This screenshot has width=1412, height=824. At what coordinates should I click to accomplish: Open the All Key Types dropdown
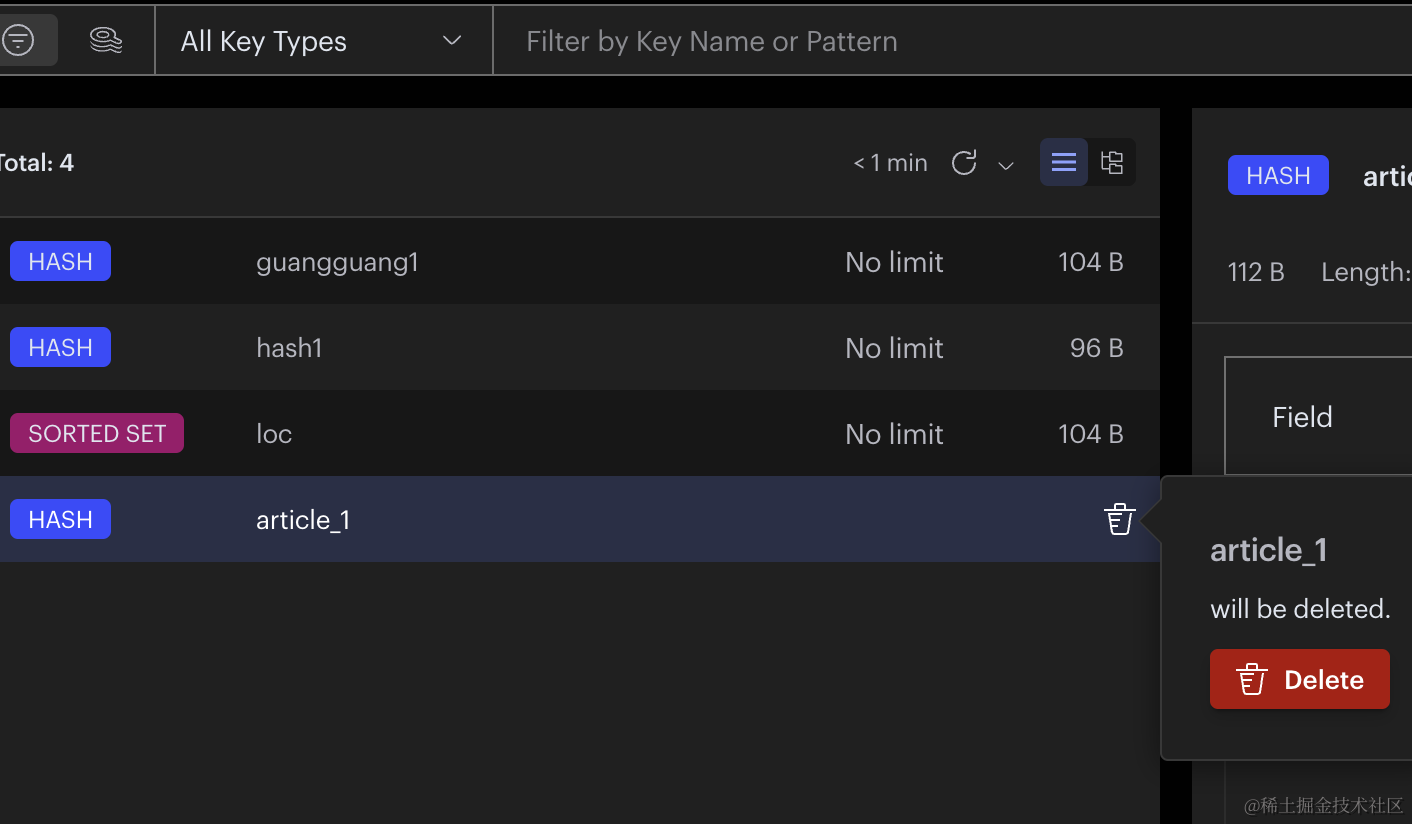[322, 41]
